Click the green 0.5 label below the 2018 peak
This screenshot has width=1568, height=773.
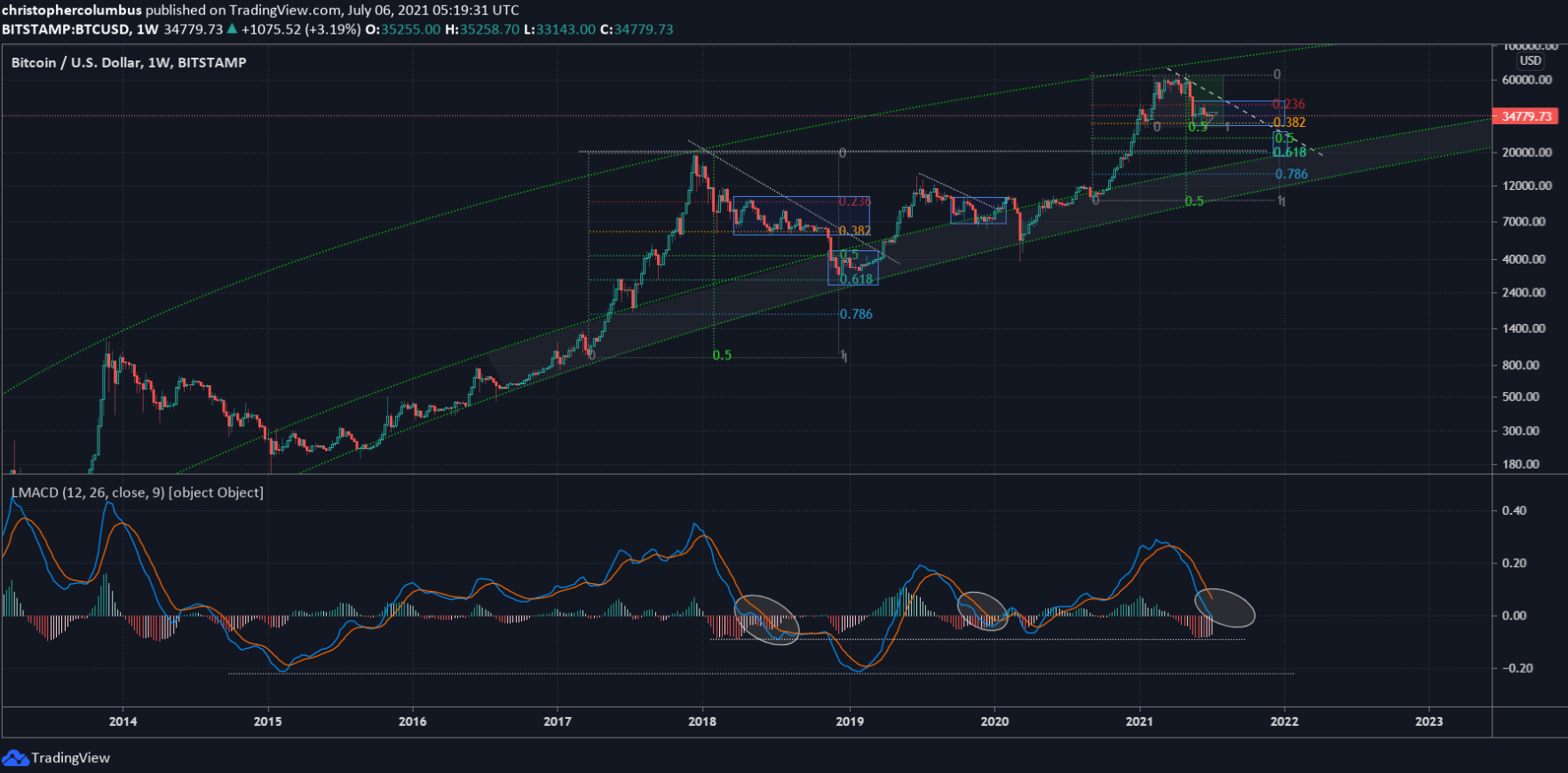722,355
